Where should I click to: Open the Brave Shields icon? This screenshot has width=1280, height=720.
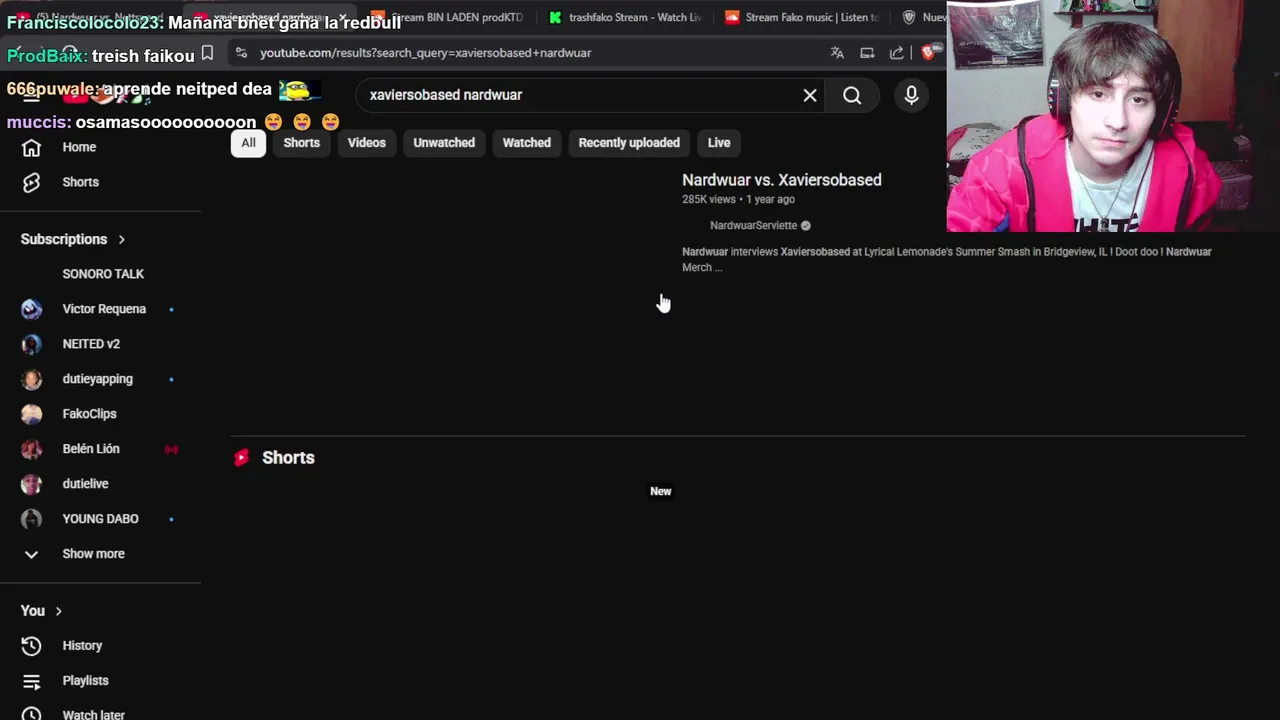pos(929,52)
